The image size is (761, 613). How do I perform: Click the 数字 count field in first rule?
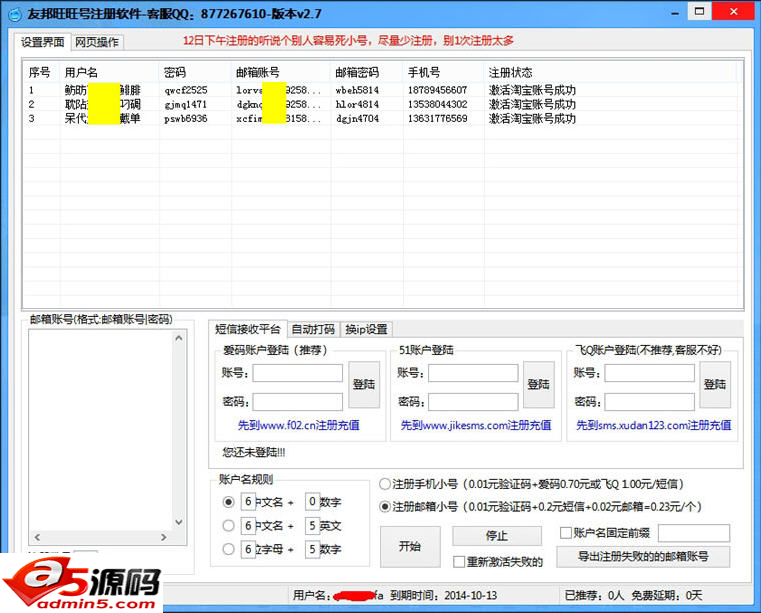pyautogui.click(x=312, y=502)
